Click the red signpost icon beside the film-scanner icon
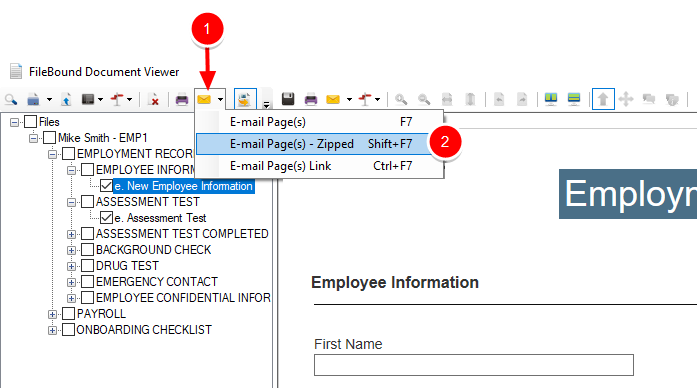Viewport: 697px width, 388px height. [117, 100]
